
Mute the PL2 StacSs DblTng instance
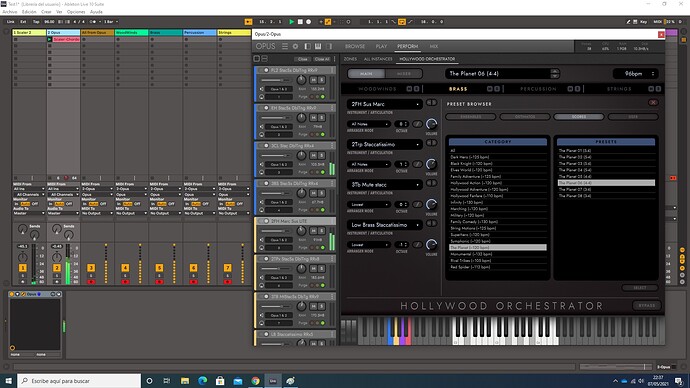click(314, 80)
